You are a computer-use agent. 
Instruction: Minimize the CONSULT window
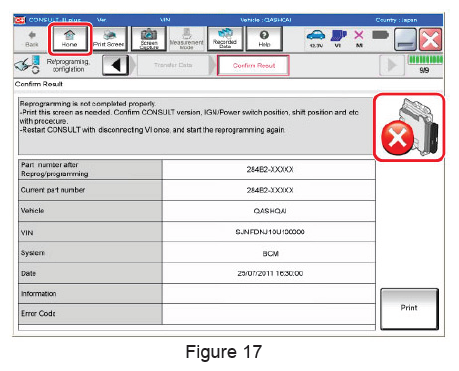[x=405, y=39]
